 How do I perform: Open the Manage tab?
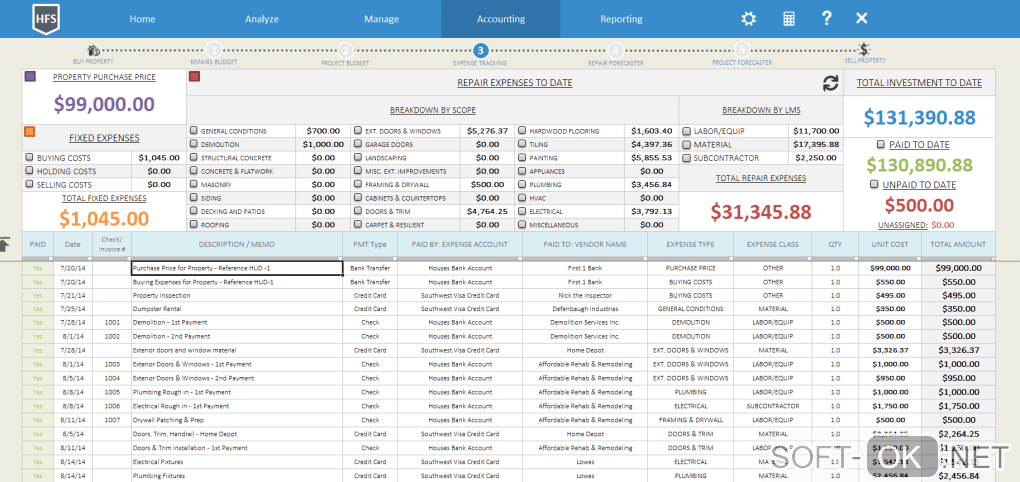[381, 19]
